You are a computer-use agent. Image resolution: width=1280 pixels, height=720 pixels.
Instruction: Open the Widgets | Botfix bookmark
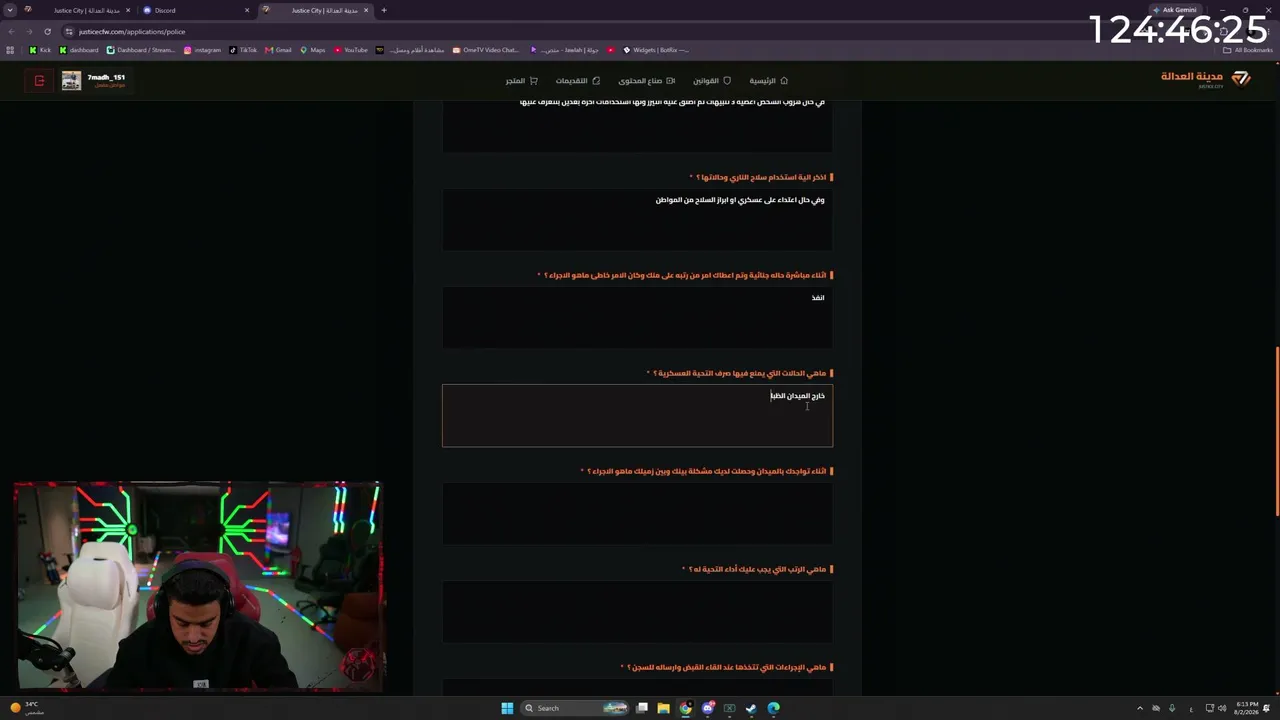(656, 50)
